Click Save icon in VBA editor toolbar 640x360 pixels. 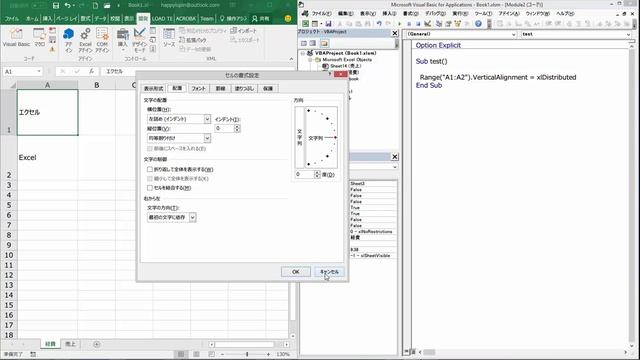328,24
